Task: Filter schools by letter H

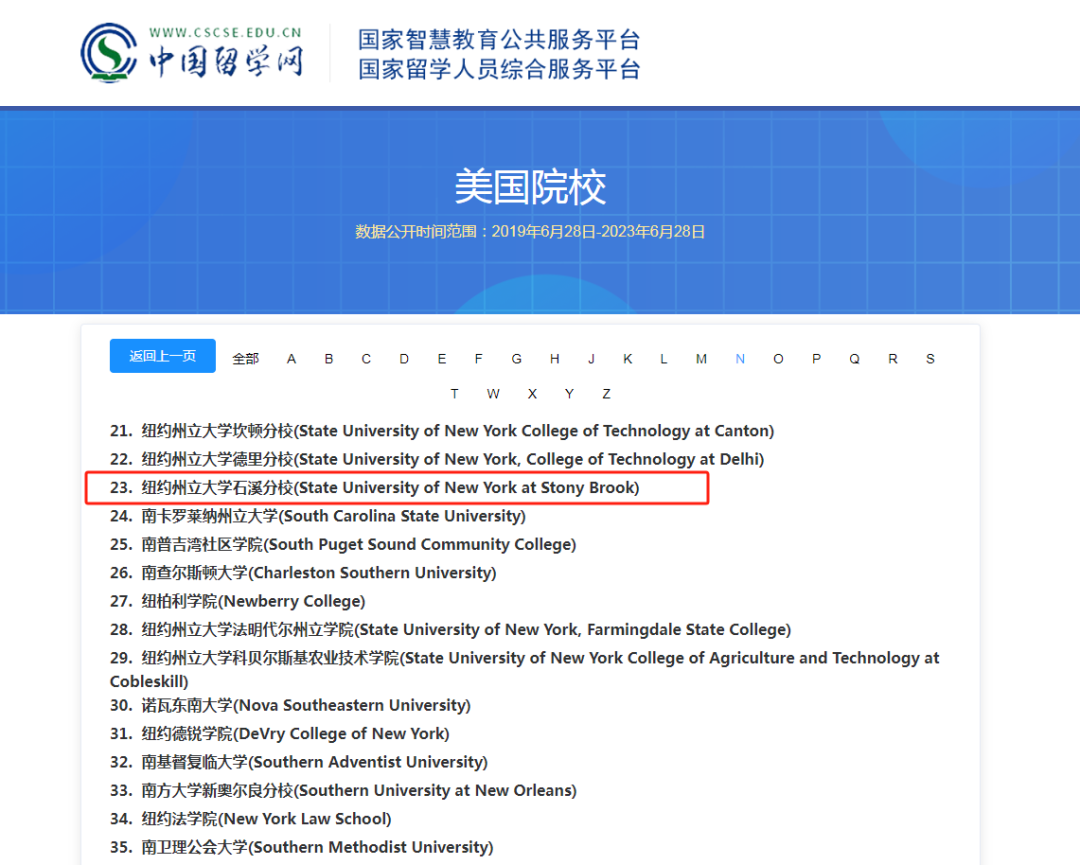Action: [x=554, y=359]
